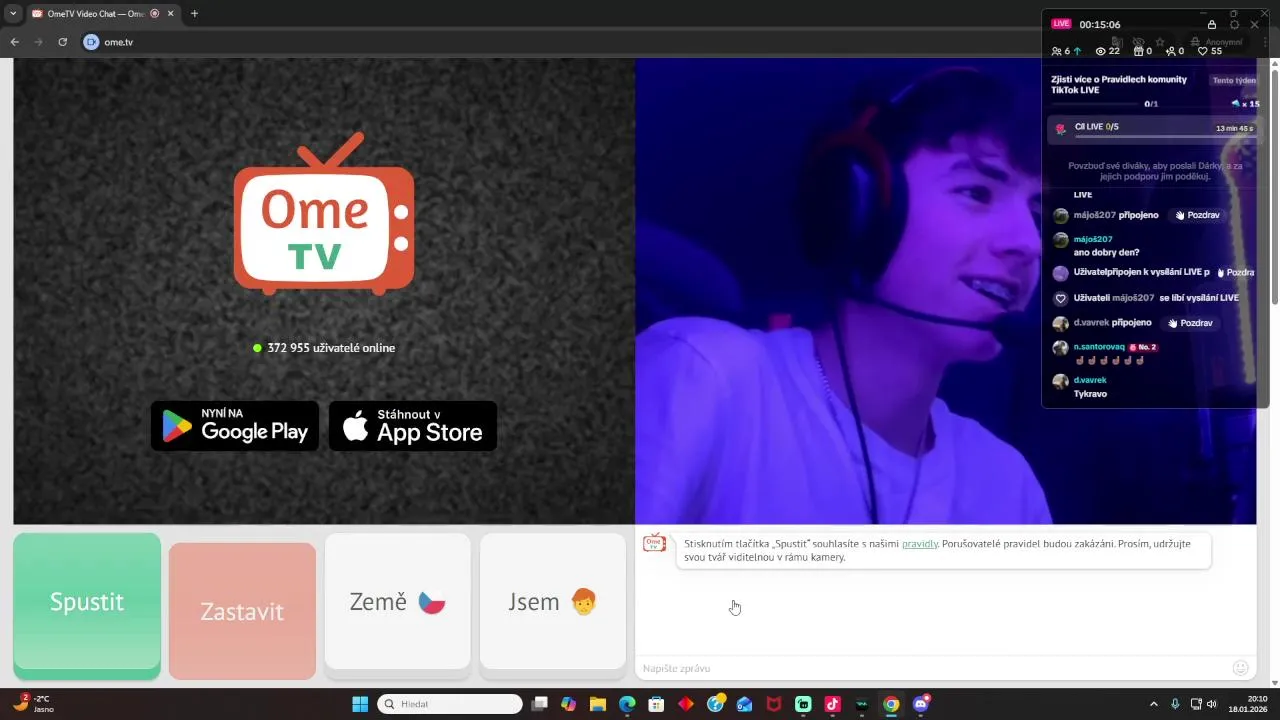Open the volume tray control
The width and height of the screenshot is (1280, 720).
(x=1211, y=704)
